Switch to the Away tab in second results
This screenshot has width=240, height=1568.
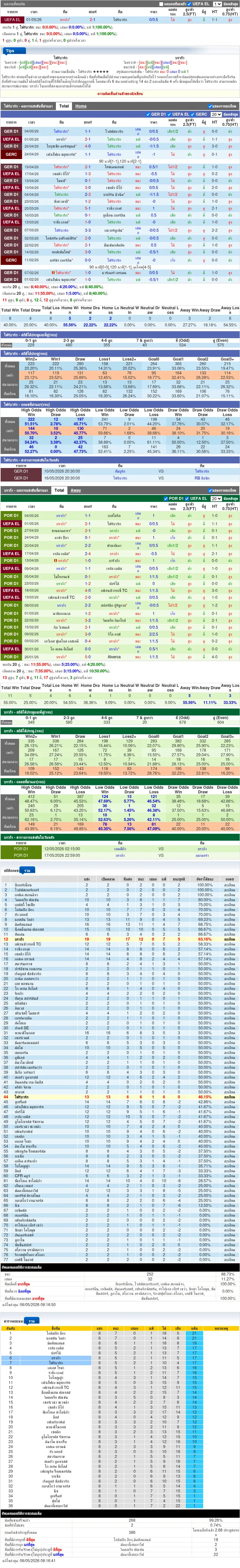[76, 490]
